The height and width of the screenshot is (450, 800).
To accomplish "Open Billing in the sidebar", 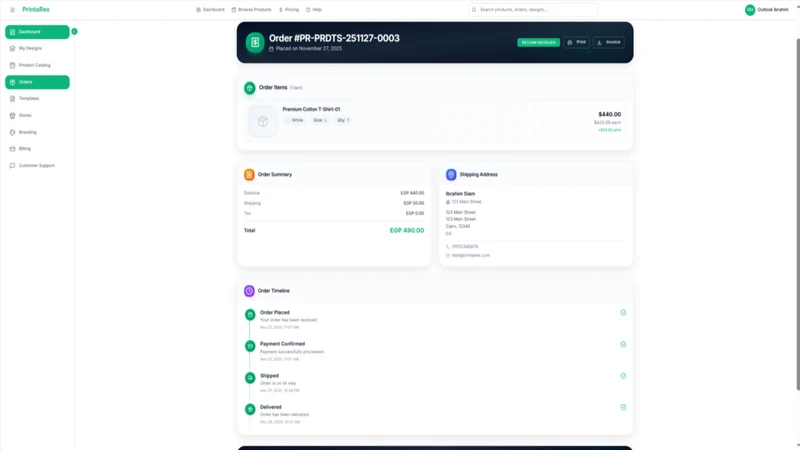I will click(x=37, y=148).
